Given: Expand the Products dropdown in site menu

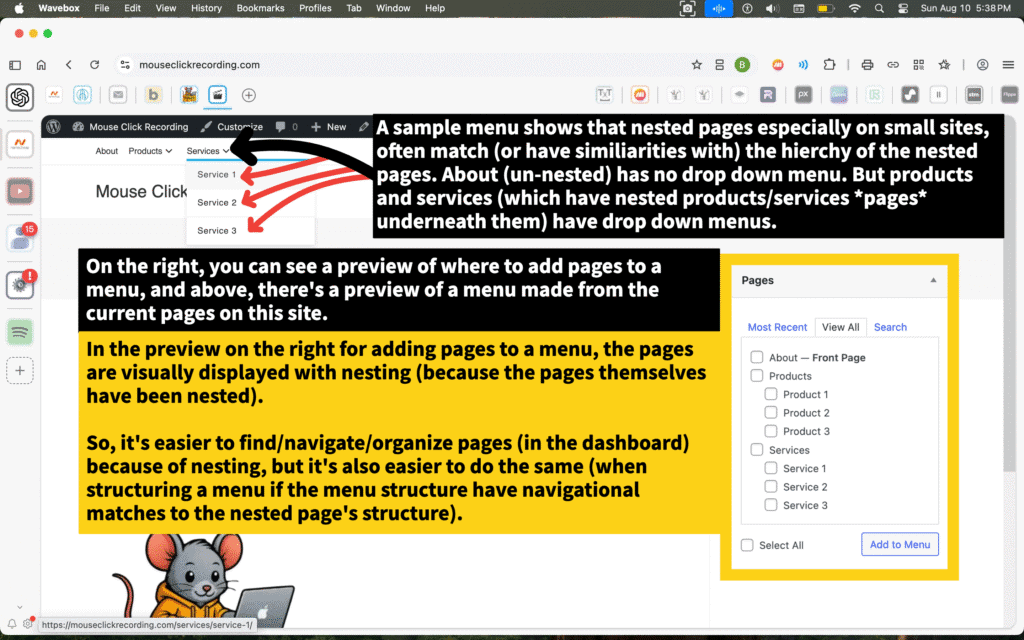Looking at the screenshot, I should click(x=150, y=151).
